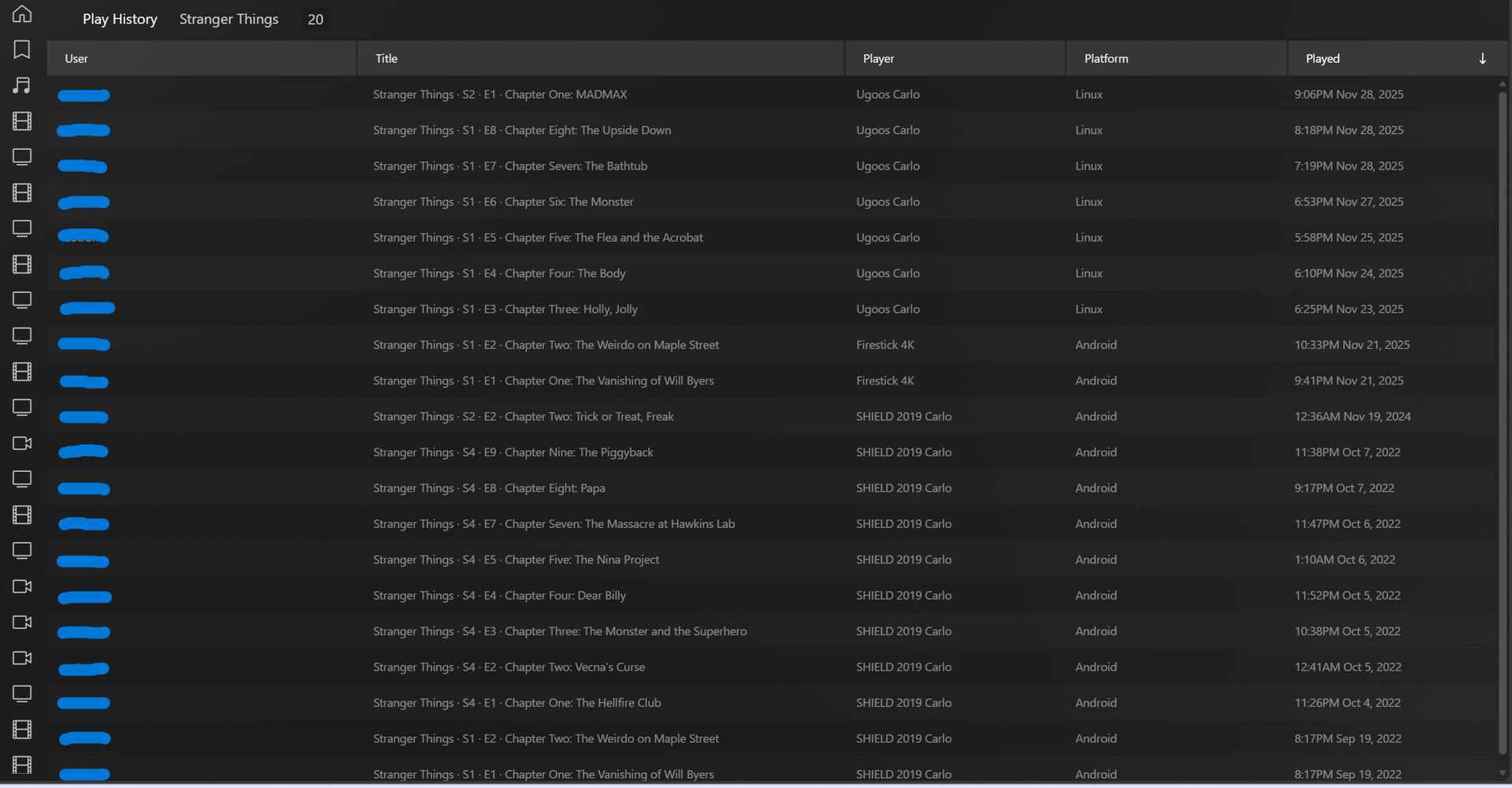Viewport: 1512px width, 788px height.
Task: Open the Play History breadcrumb
Action: click(x=120, y=19)
